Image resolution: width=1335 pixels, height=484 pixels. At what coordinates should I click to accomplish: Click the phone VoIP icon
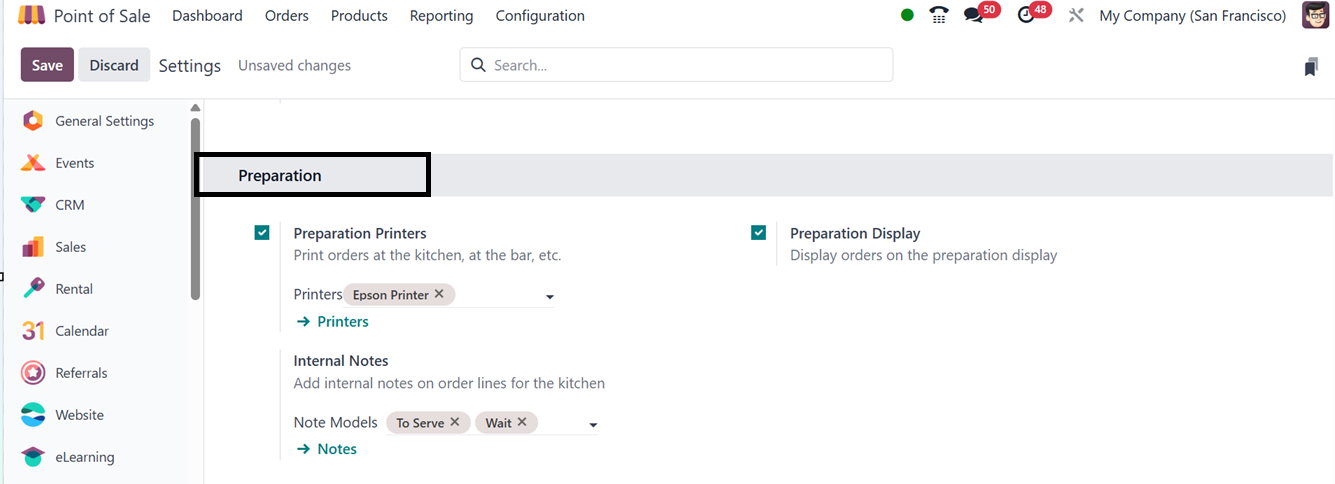pos(938,16)
